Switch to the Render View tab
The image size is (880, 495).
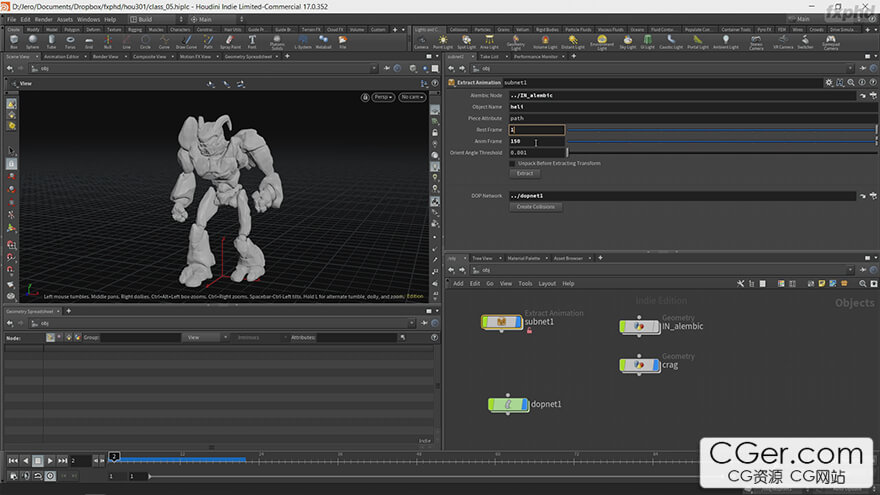(106, 57)
